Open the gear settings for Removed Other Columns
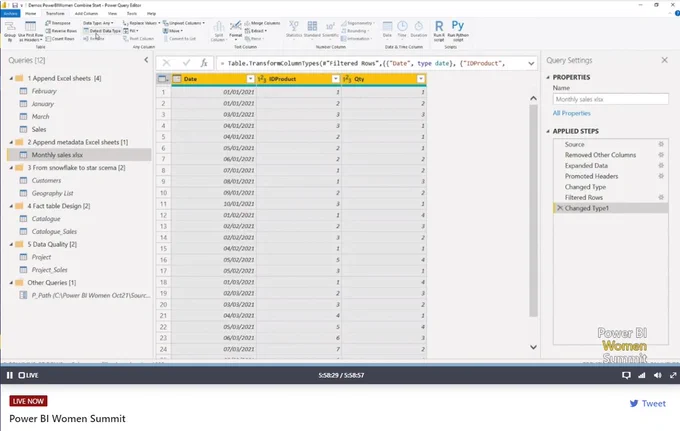 tap(661, 155)
